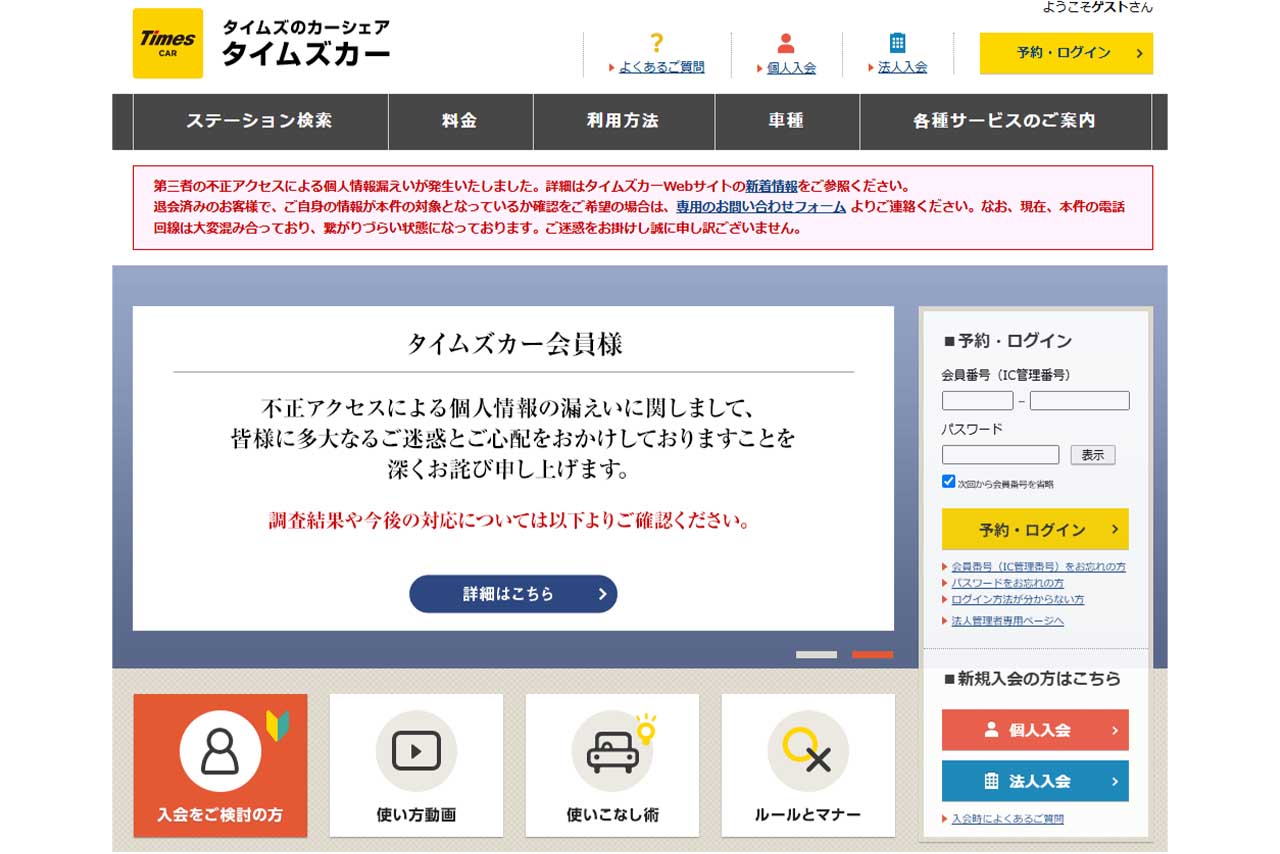Screen dimensions: 1280x854
Task: Open 新着情報 link in notice
Action: pos(772,186)
